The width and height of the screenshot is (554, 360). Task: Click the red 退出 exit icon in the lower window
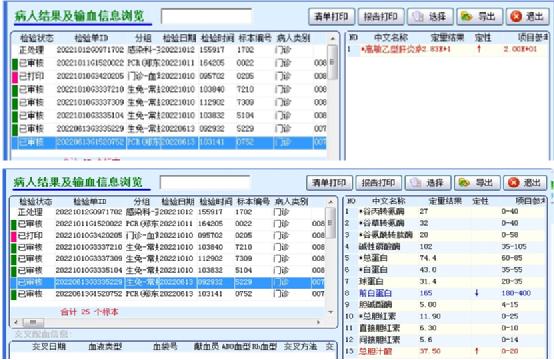pyautogui.click(x=513, y=183)
